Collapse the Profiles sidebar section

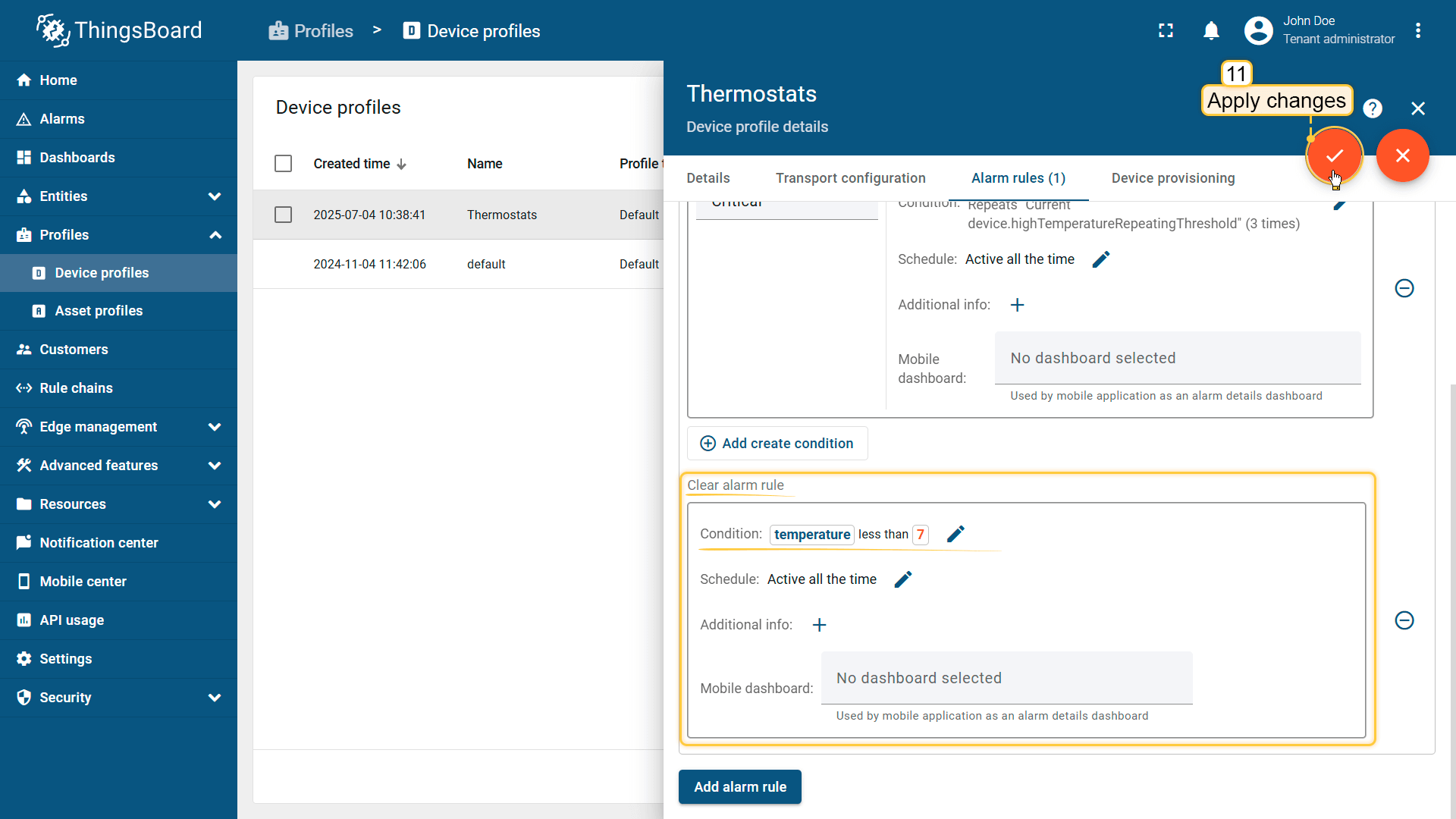(x=215, y=235)
